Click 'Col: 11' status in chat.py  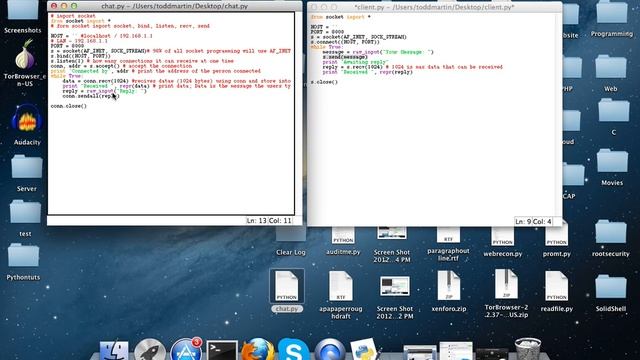click(280, 221)
